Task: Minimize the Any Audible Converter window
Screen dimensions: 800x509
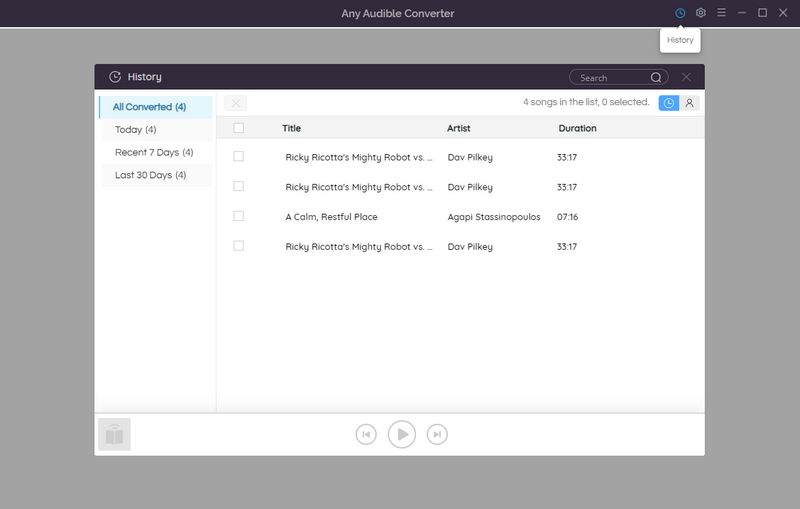Action: (x=742, y=13)
